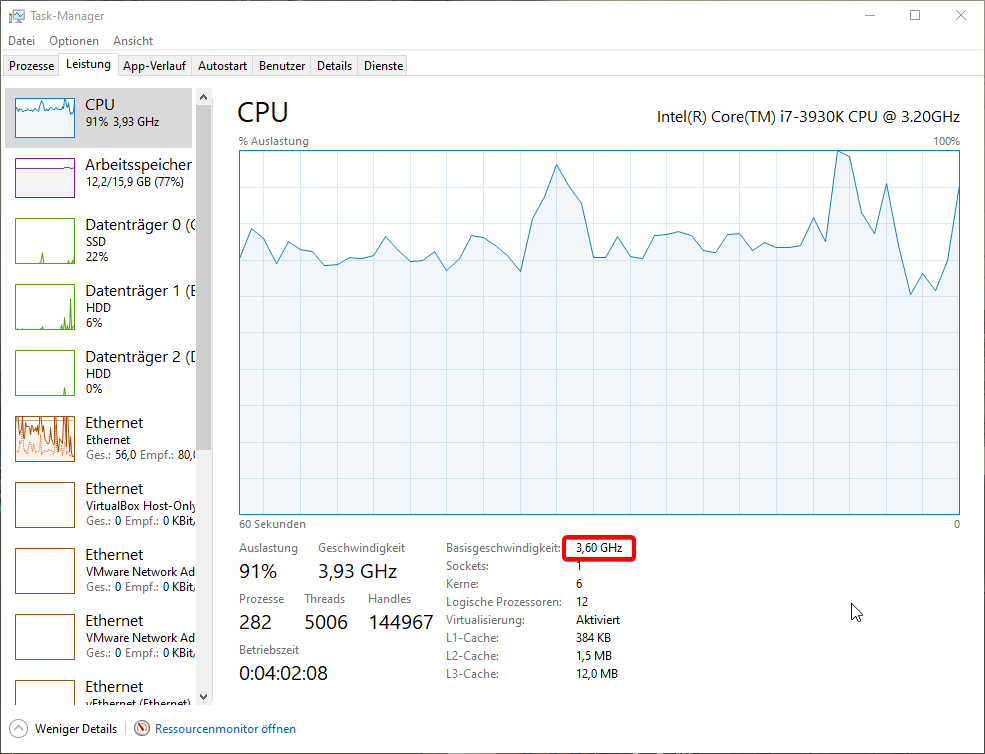The image size is (985, 754).
Task: Open the App-Verlauf tab
Action: [x=154, y=66]
